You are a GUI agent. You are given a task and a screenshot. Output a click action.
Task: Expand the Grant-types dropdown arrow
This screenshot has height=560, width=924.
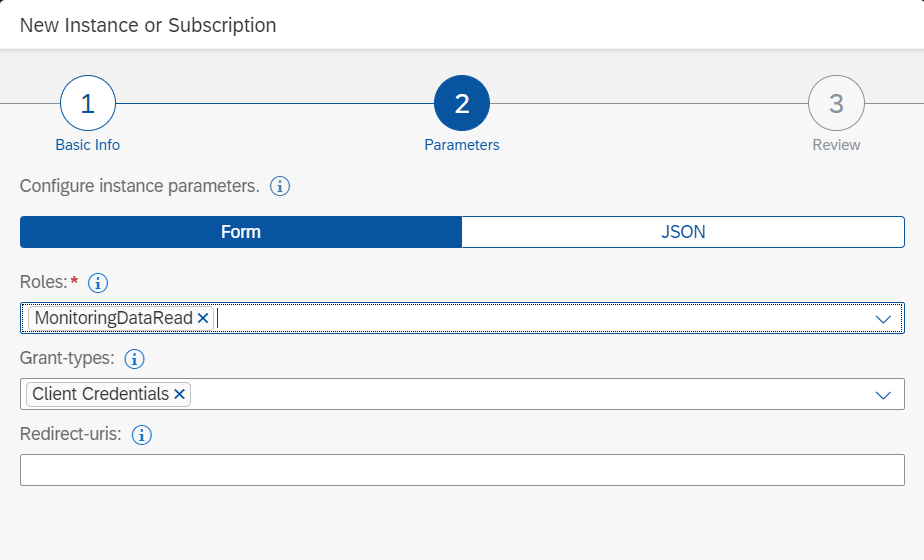click(x=883, y=395)
